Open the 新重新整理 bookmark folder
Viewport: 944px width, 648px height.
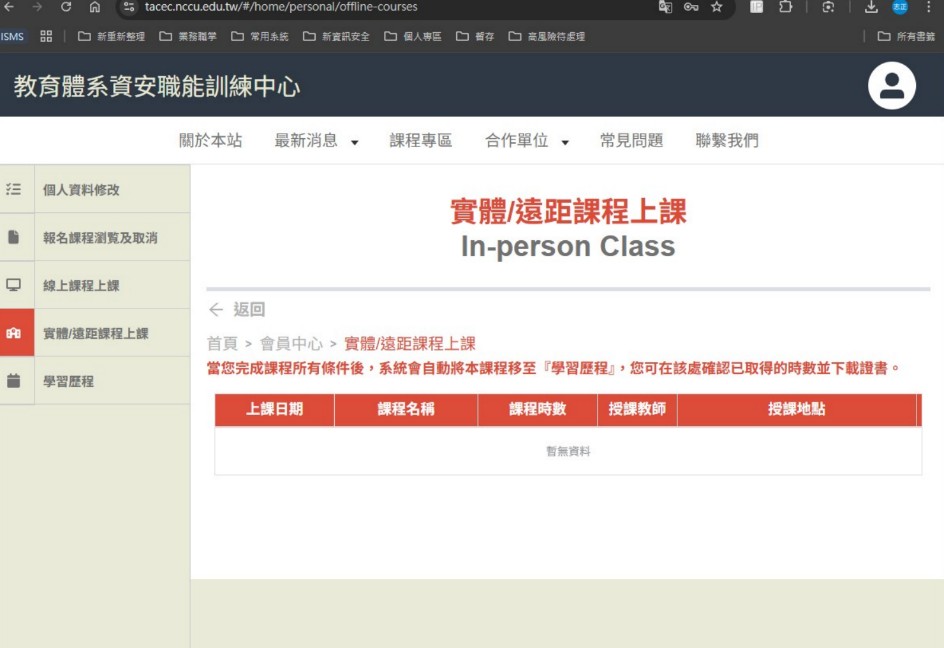[x=111, y=36]
